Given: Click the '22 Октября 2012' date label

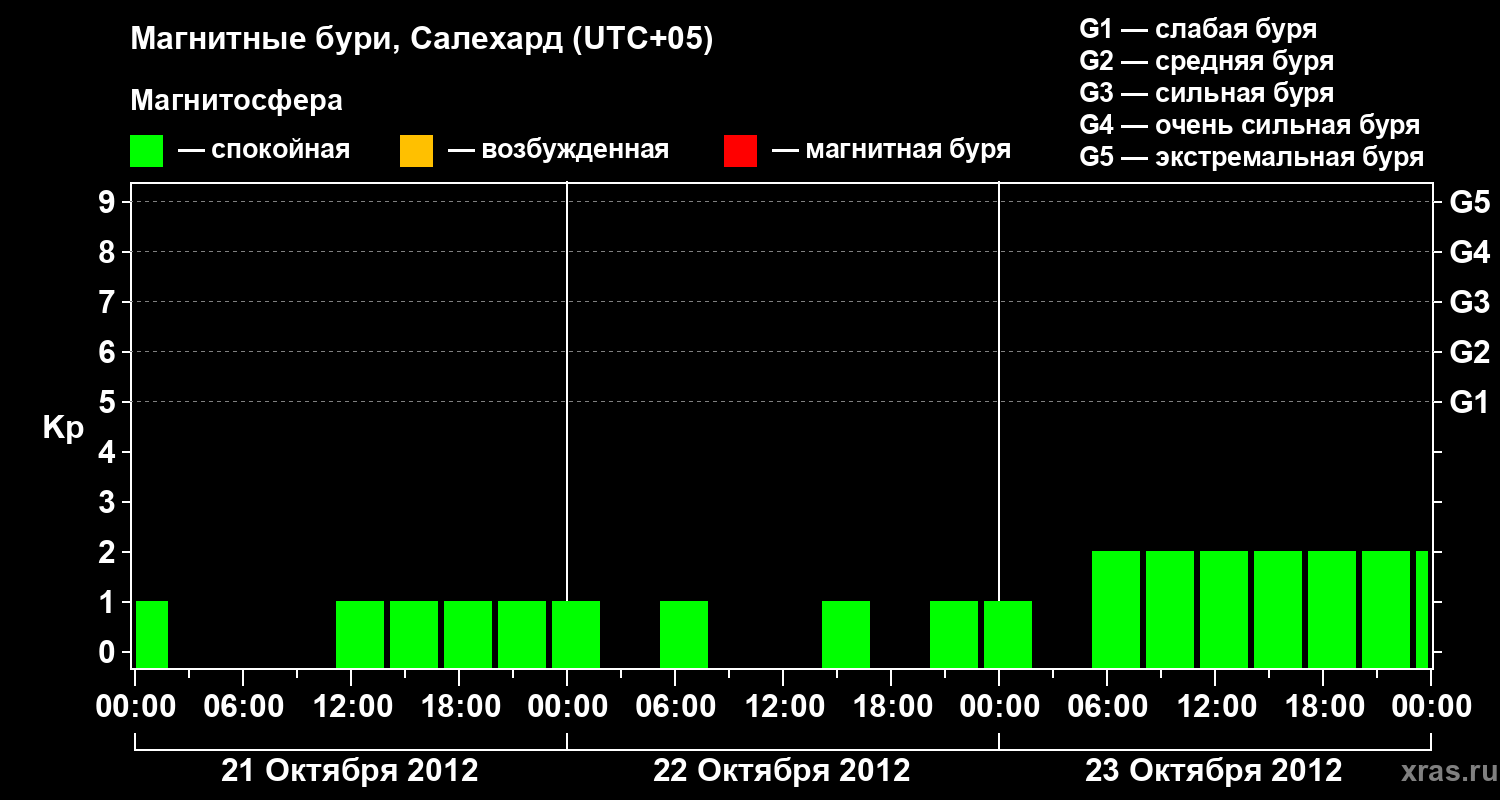Looking at the screenshot, I should pos(782,771).
